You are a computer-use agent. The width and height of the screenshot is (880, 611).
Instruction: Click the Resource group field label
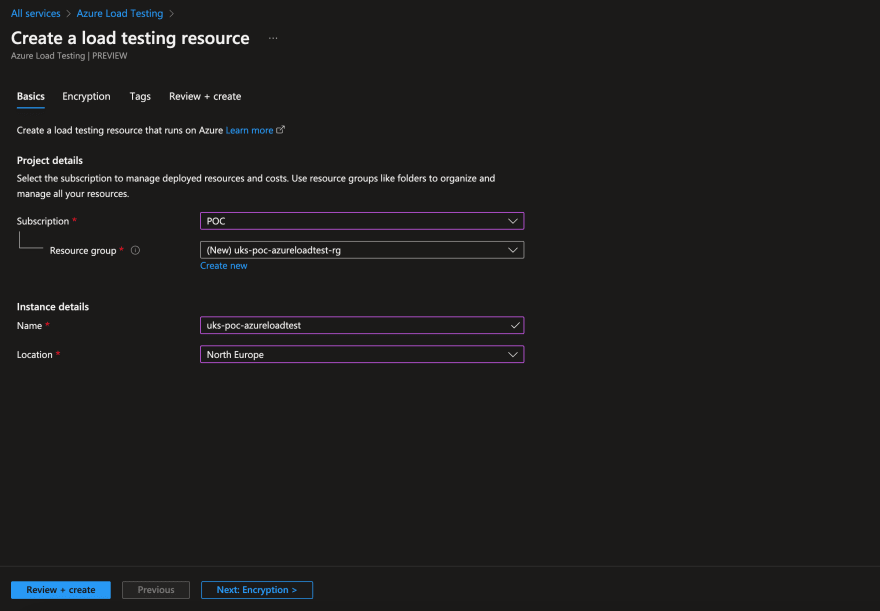[82, 250]
